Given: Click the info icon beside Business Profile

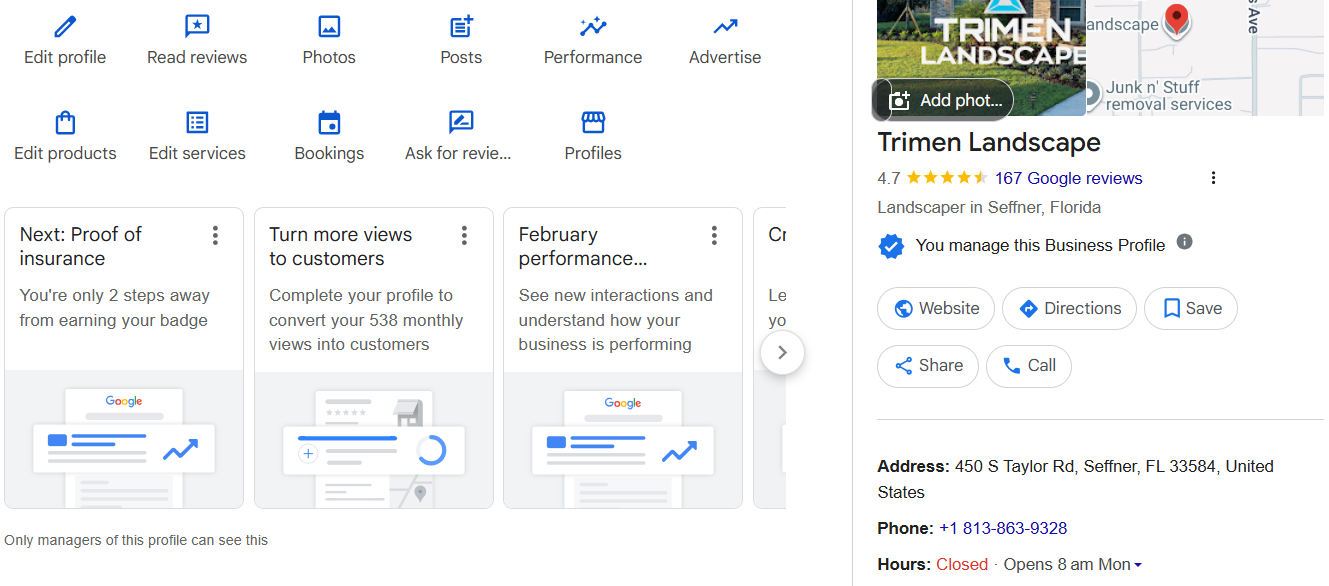Looking at the screenshot, I should (x=1185, y=242).
